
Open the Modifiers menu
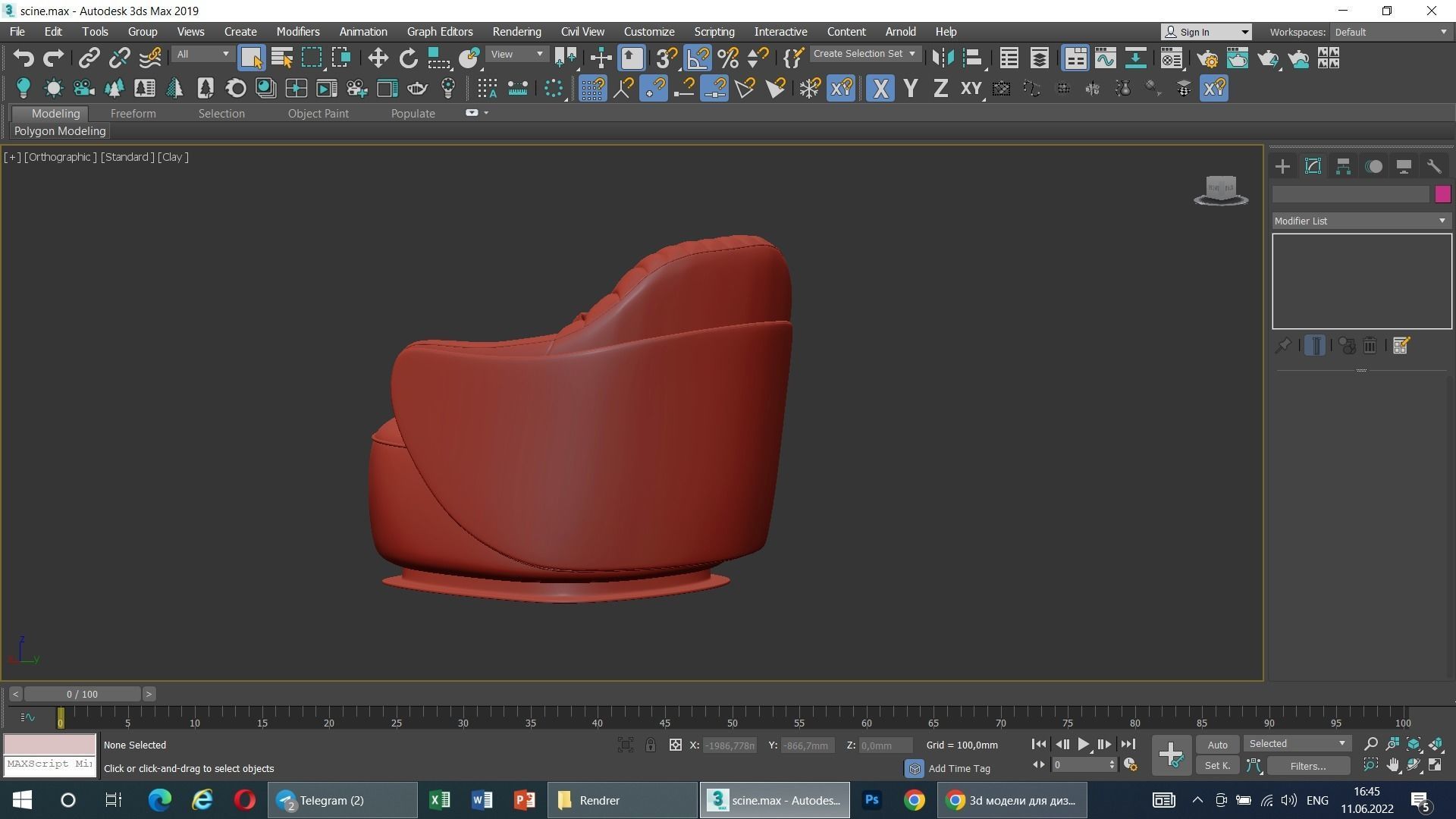297,32
